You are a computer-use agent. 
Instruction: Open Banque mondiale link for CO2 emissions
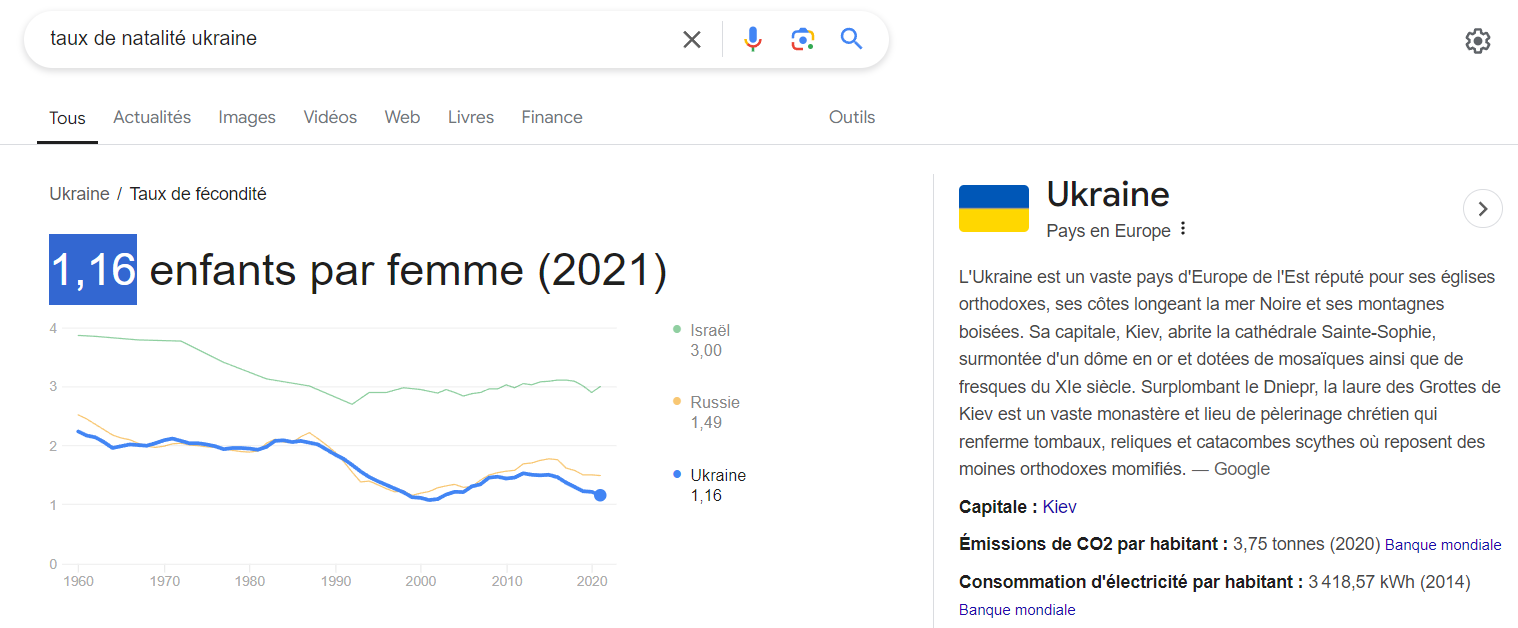click(1443, 545)
